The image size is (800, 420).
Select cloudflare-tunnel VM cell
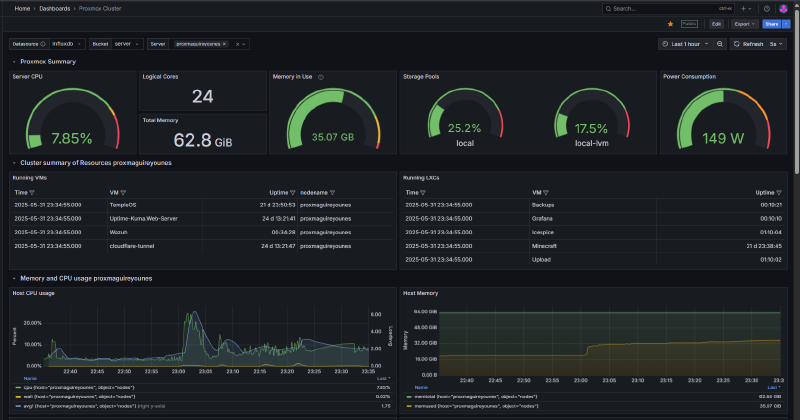(155, 246)
